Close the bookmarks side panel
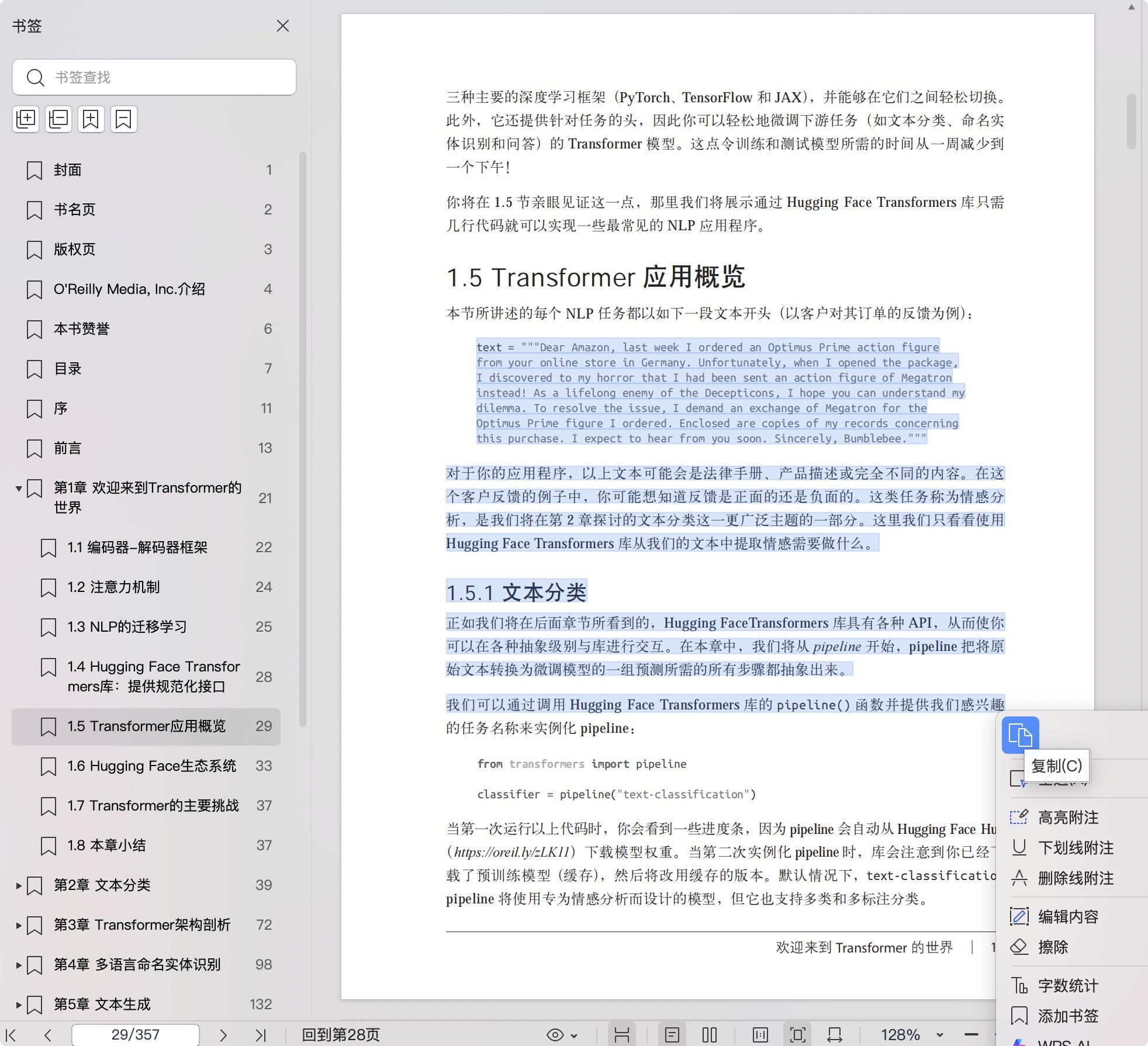1148x1046 pixels. click(x=283, y=26)
